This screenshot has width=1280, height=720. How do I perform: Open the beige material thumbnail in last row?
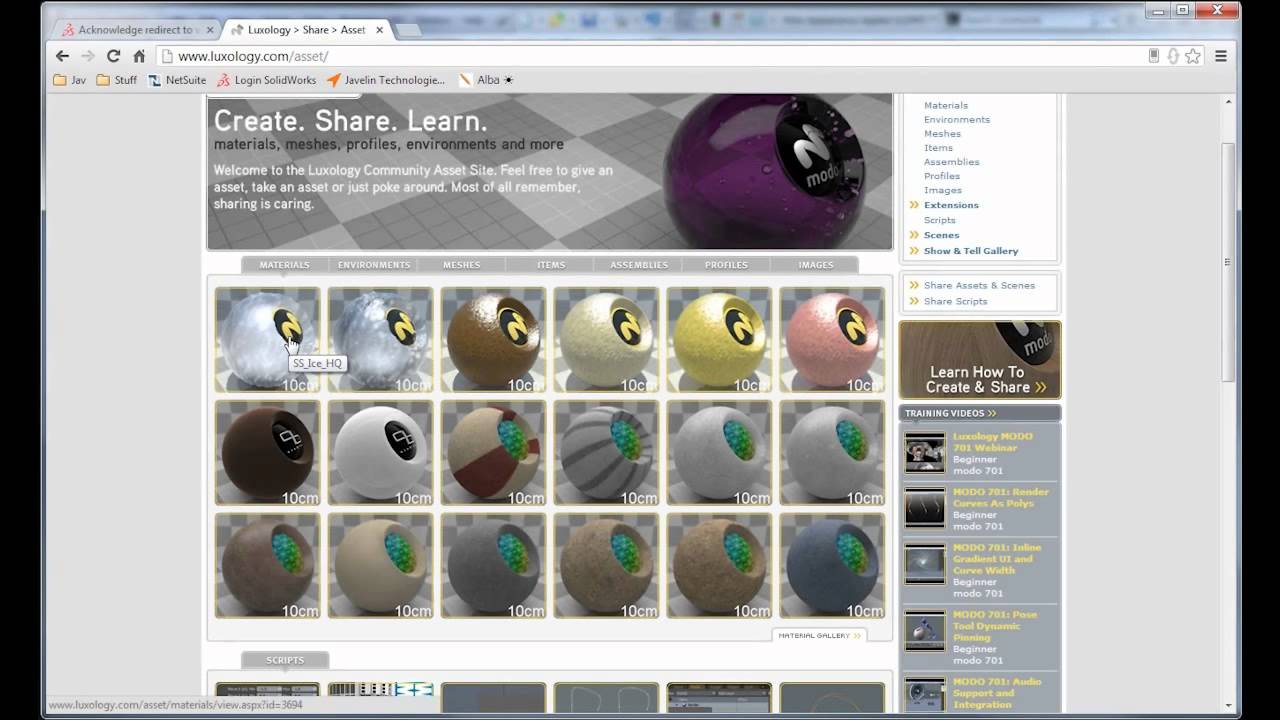click(380, 565)
